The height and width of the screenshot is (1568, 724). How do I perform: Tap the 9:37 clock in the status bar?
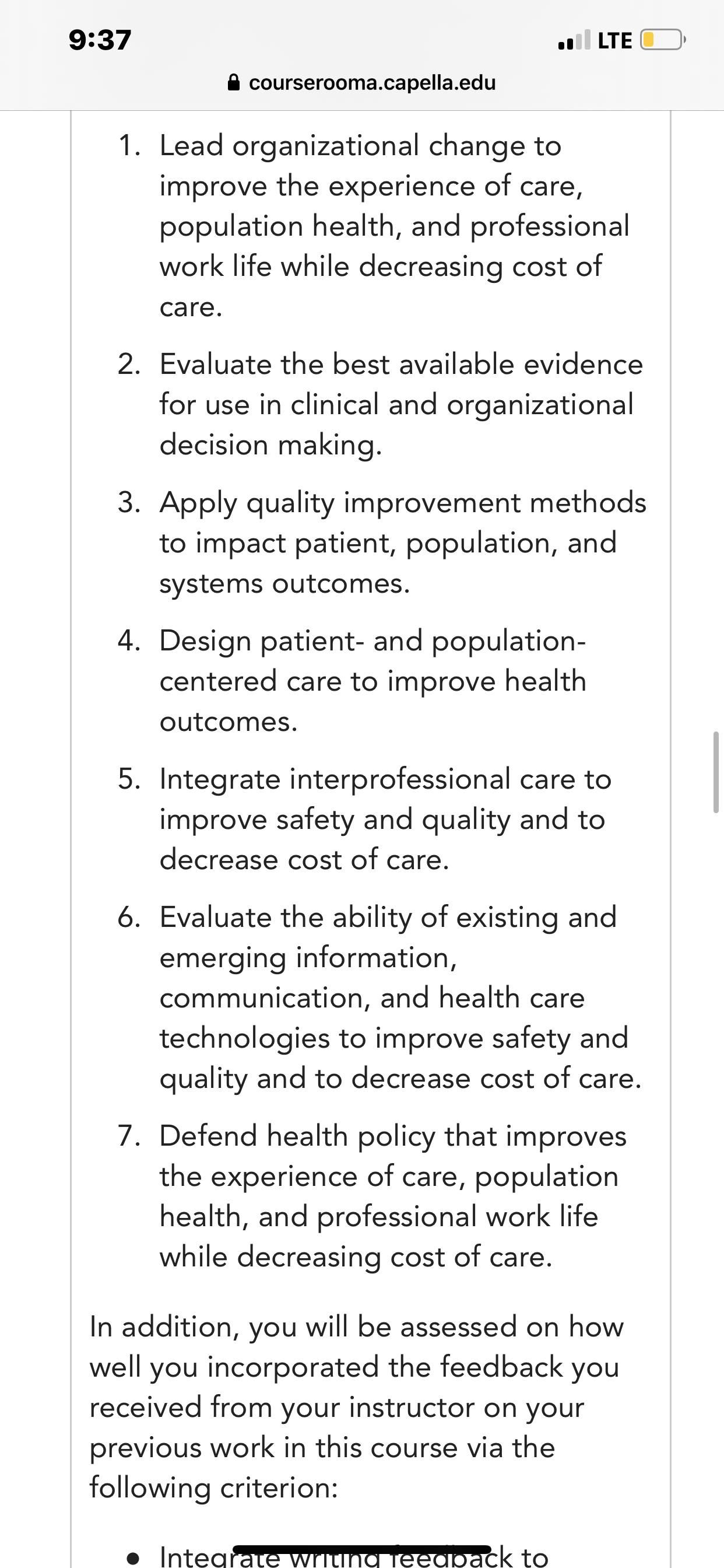point(100,40)
